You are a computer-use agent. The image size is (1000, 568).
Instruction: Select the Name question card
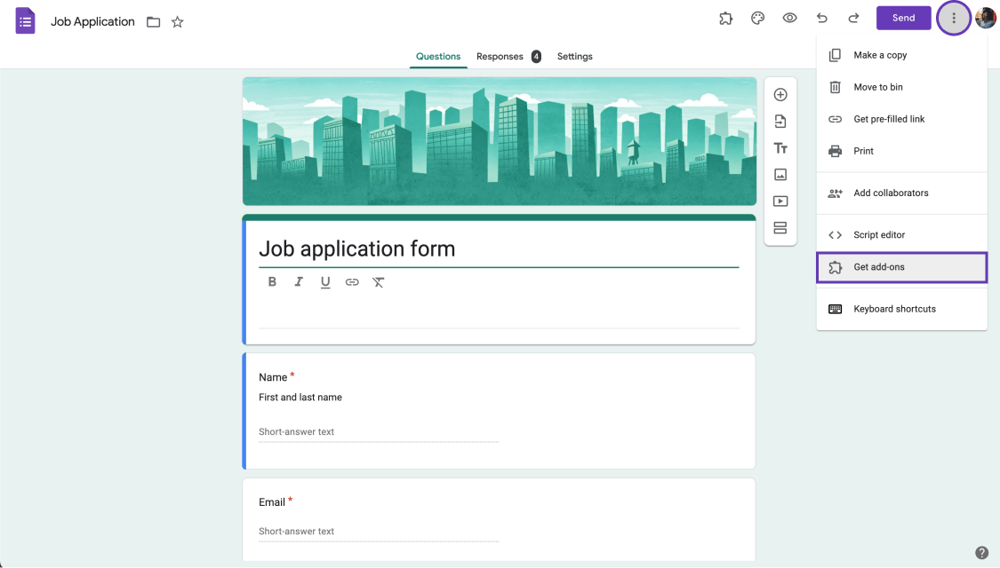coord(499,411)
